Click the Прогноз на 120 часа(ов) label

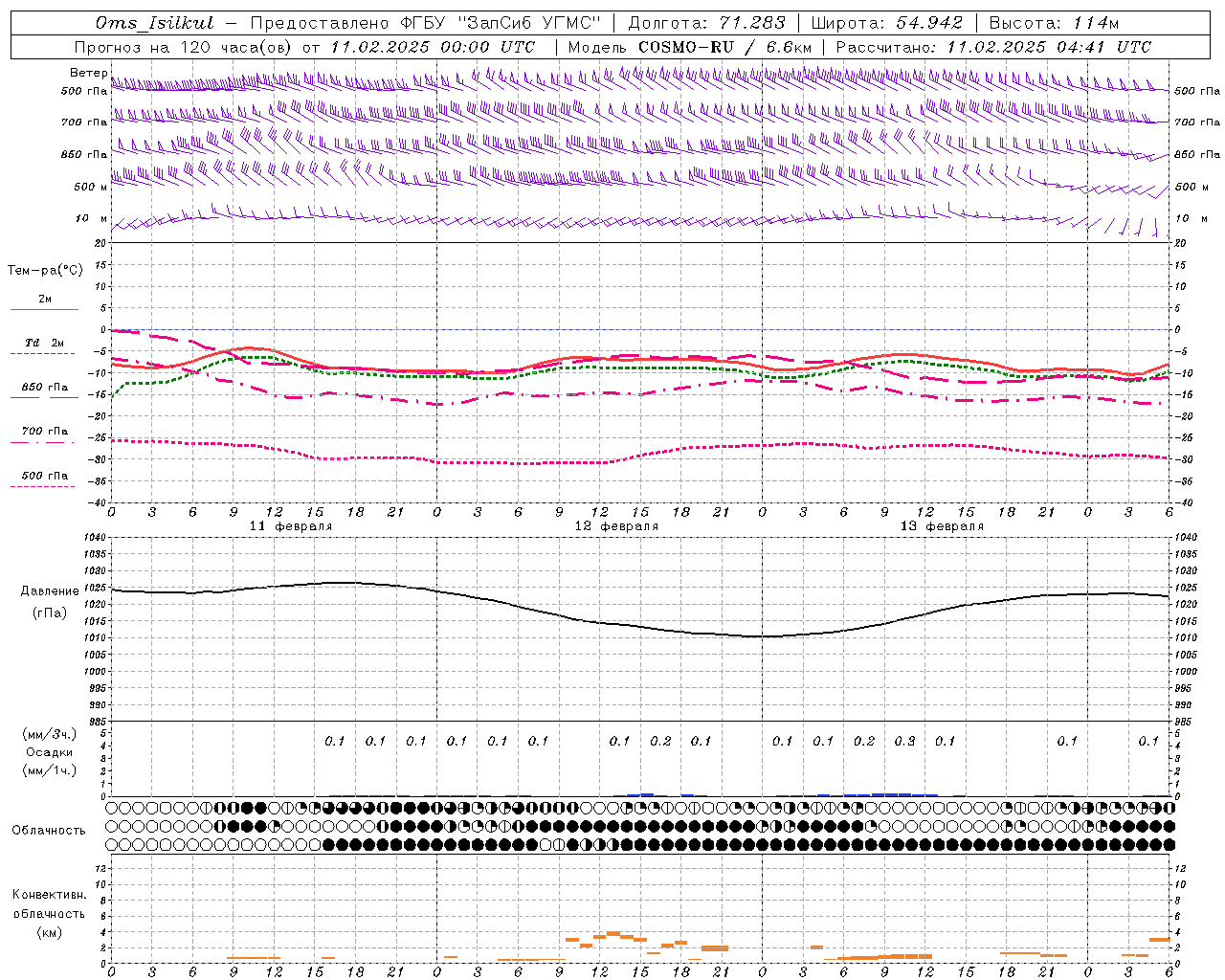[x=184, y=47]
